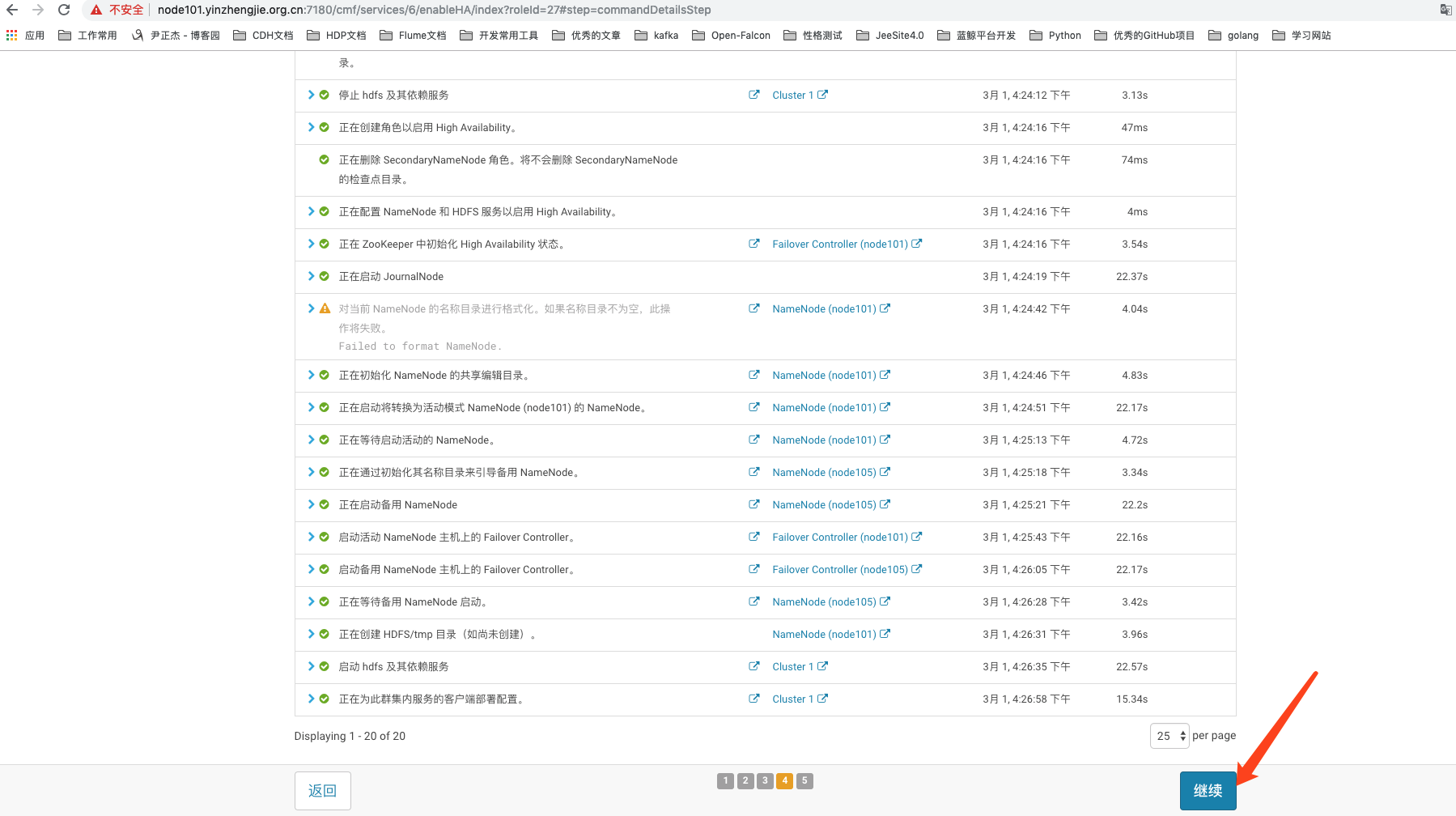Open the kafka bookmark folder
Viewport: 1456px width, 816px height.
click(656, 35)
